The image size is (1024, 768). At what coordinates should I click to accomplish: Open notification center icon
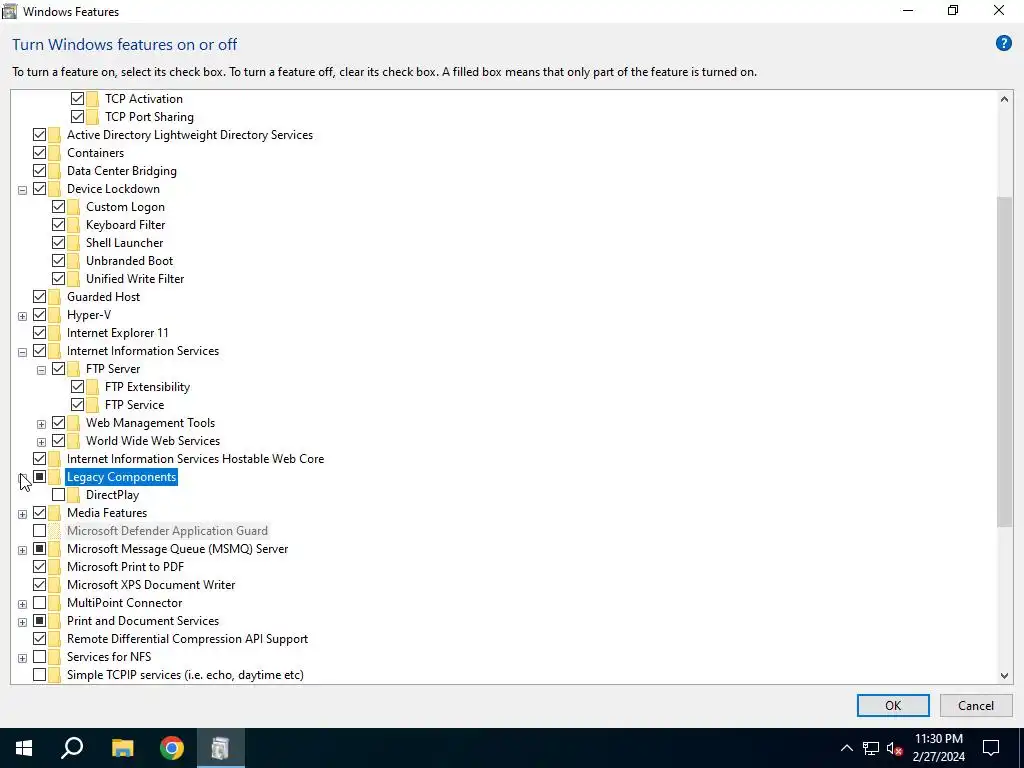point(991,748)
